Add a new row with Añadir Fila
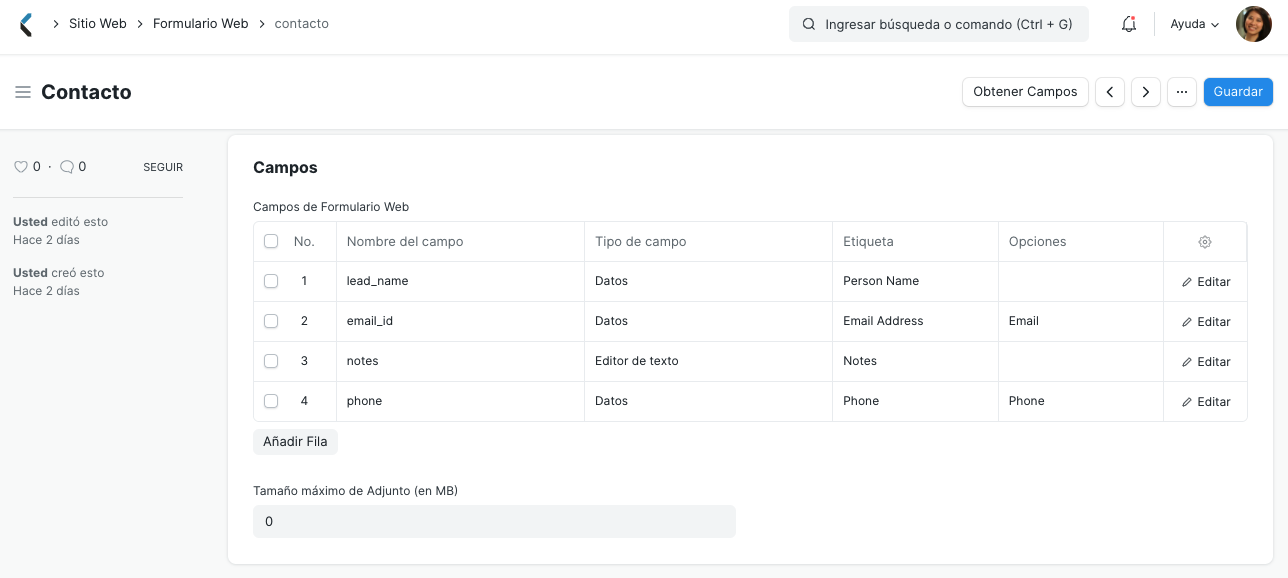Screen dimensions: 1288x578 tap(295, 441)
